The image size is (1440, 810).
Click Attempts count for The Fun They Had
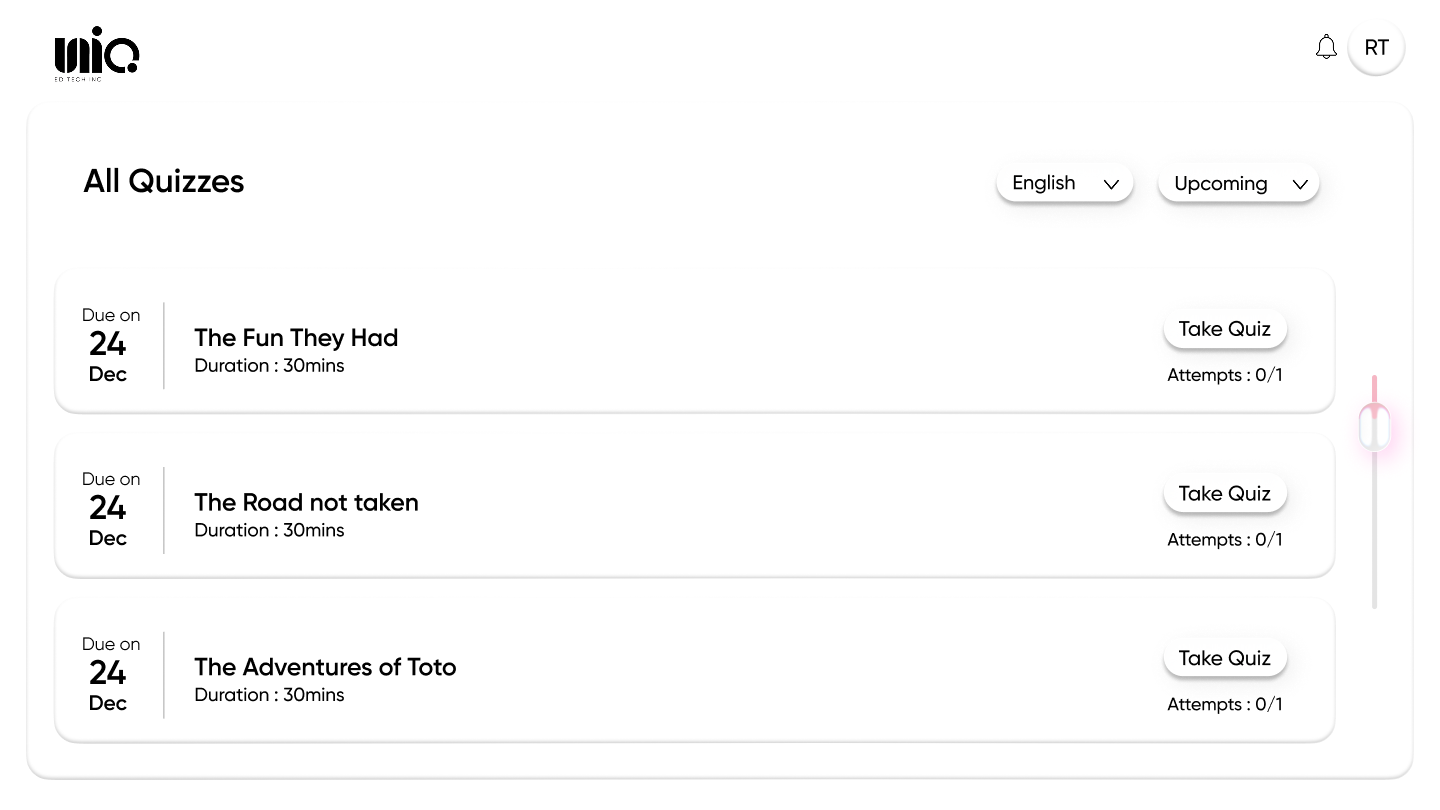[1224, 376]
